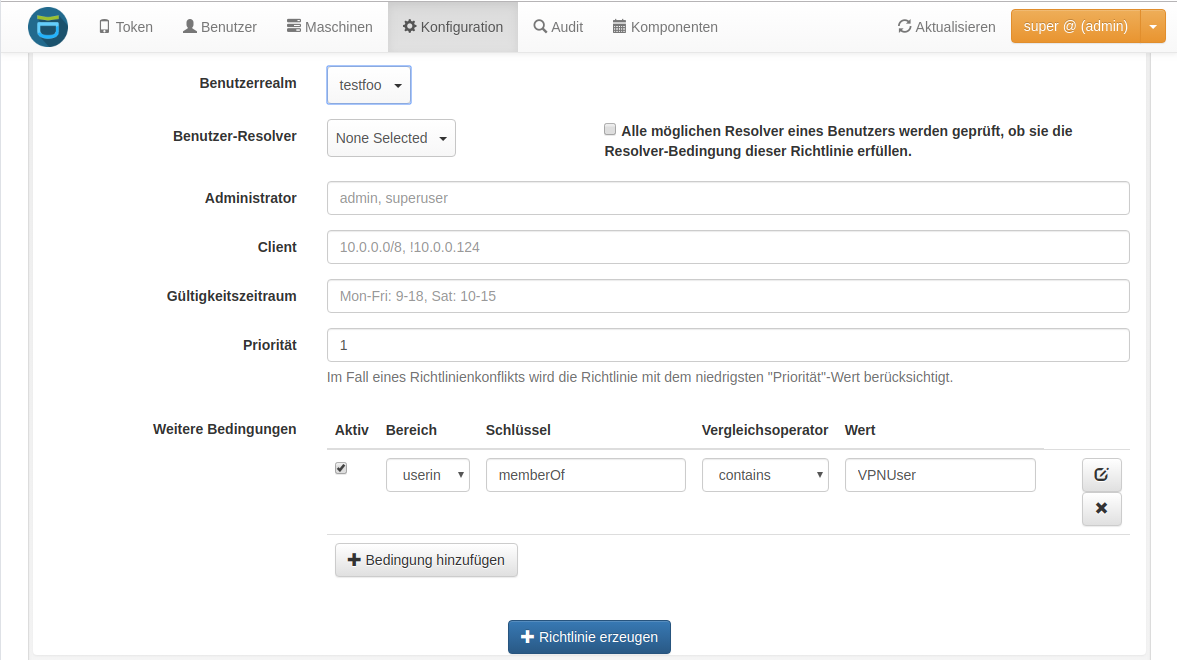
Task: Click the Aktualisieren refresh icon
Action: [905, 26]
